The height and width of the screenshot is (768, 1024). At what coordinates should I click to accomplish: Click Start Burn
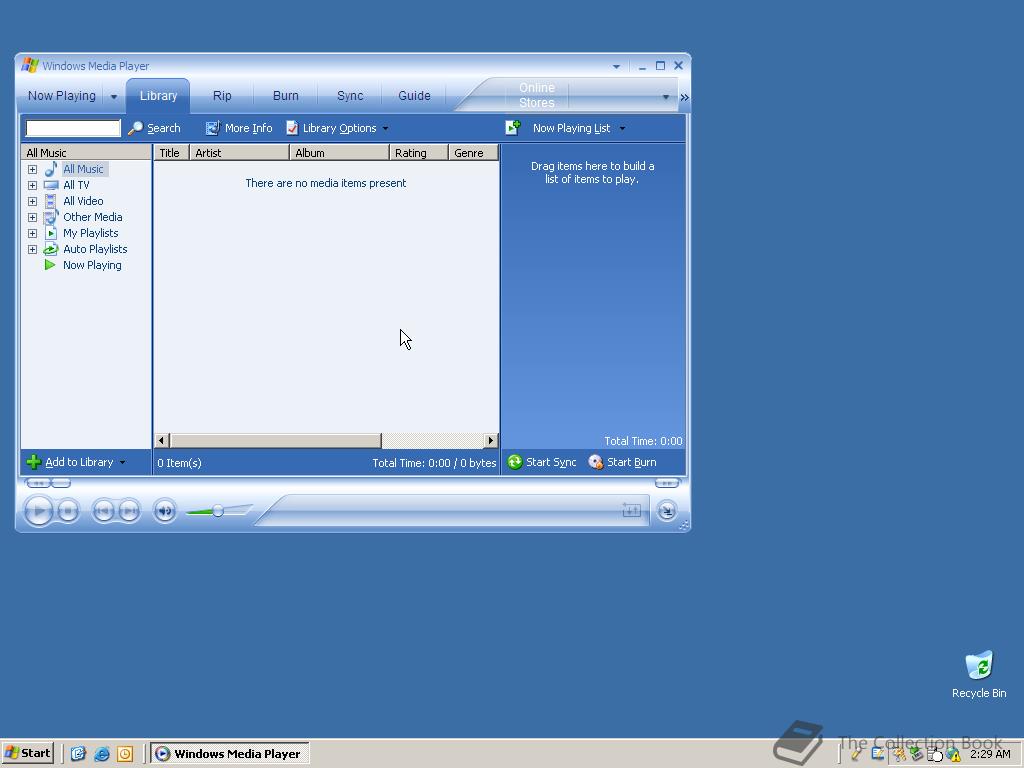click(622, 462)
